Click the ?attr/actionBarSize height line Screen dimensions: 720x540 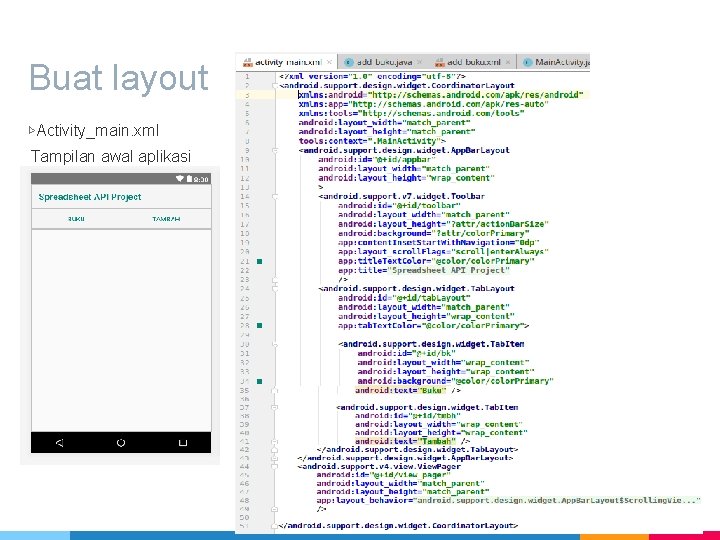[443, 224]
